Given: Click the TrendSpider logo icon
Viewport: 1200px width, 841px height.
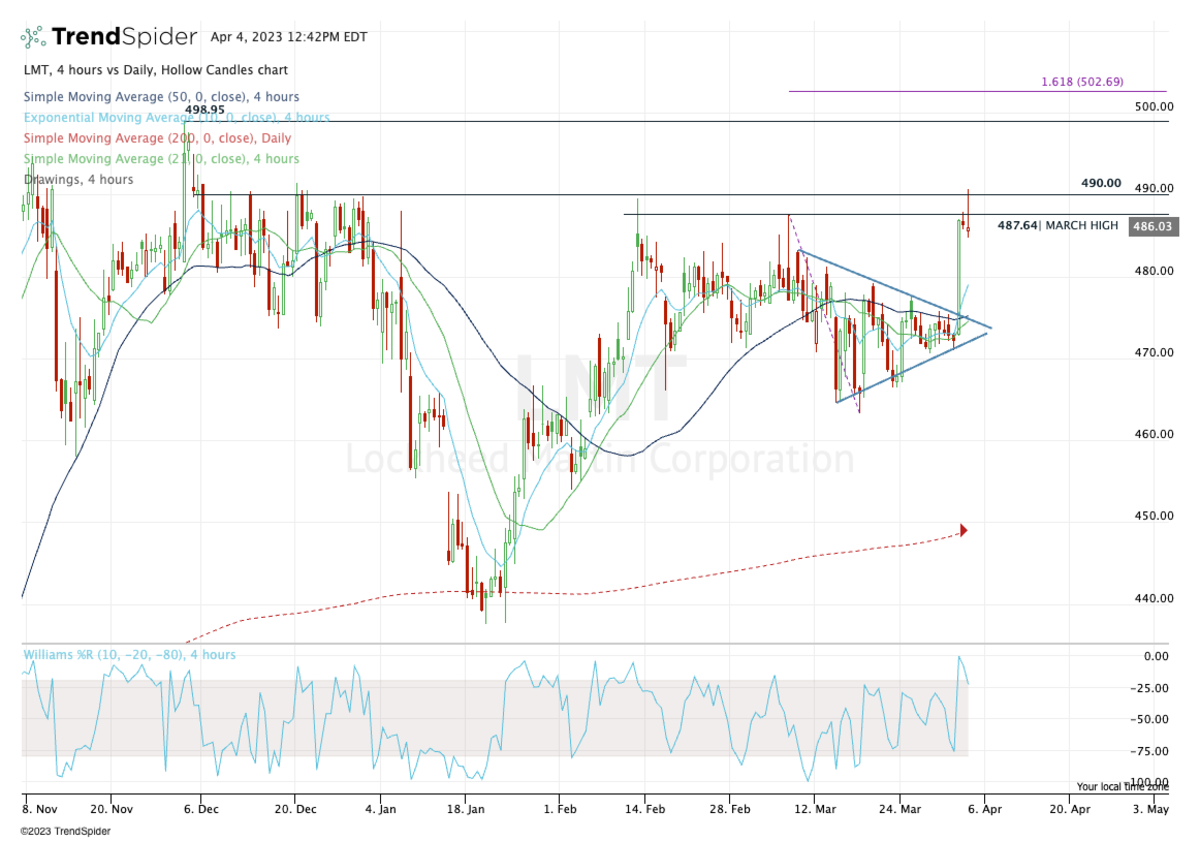Looking at the screenshot, I should (x=32, y=36).
